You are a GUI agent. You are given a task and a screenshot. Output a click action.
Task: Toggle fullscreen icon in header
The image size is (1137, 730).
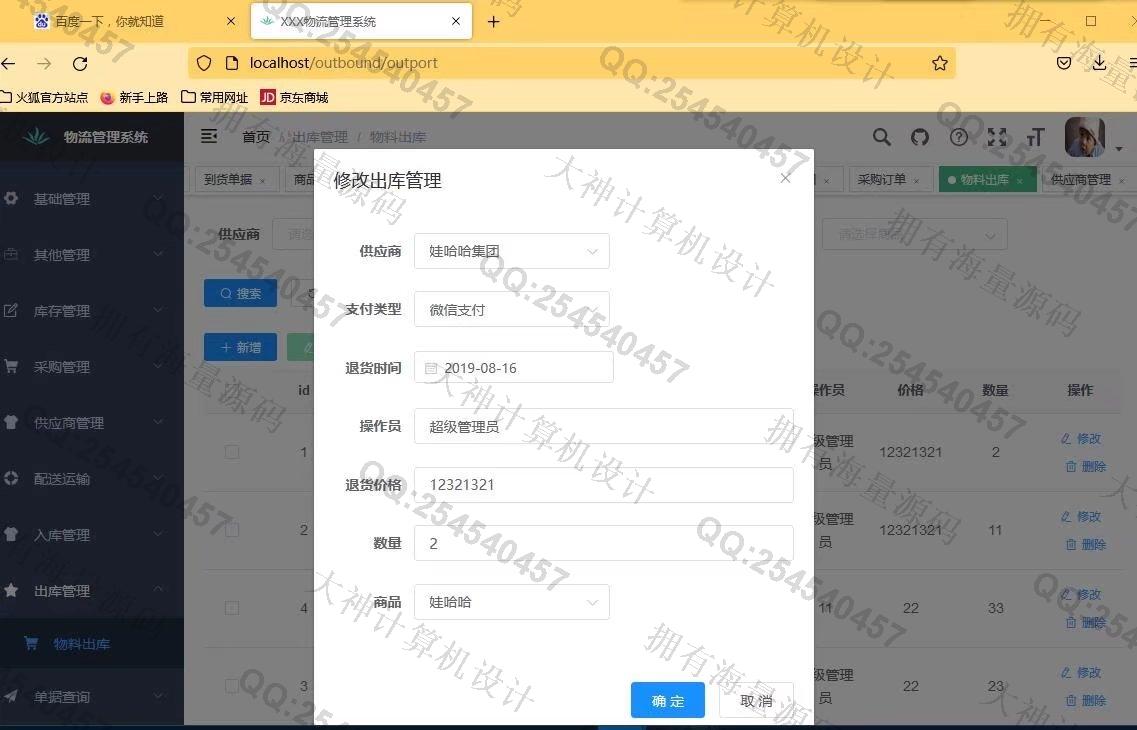pyautogui.click(x=997, y=137)
